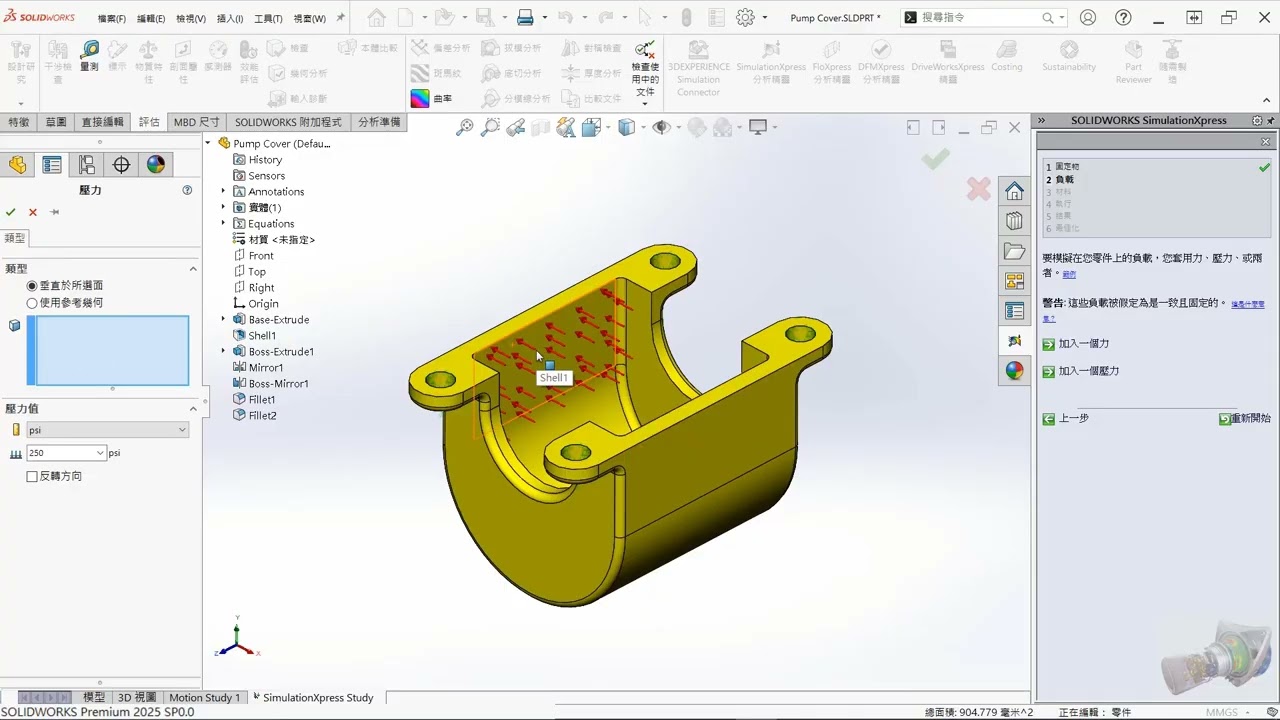Expand the Equations tree node
Image resolution: width=1280 pixels, height=720 pixels.
[x=223, y=223]
